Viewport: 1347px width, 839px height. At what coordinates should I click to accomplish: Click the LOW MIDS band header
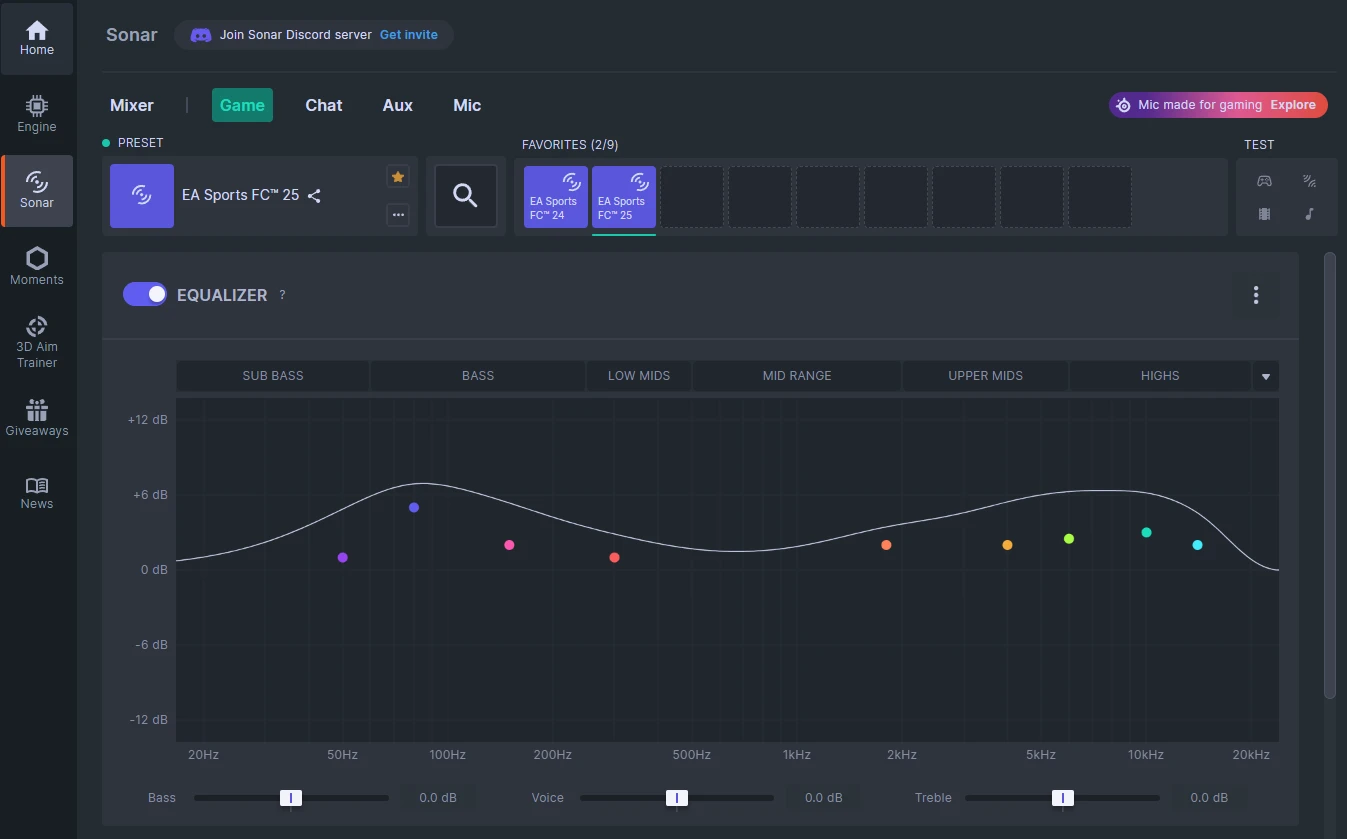coord(639,376)
